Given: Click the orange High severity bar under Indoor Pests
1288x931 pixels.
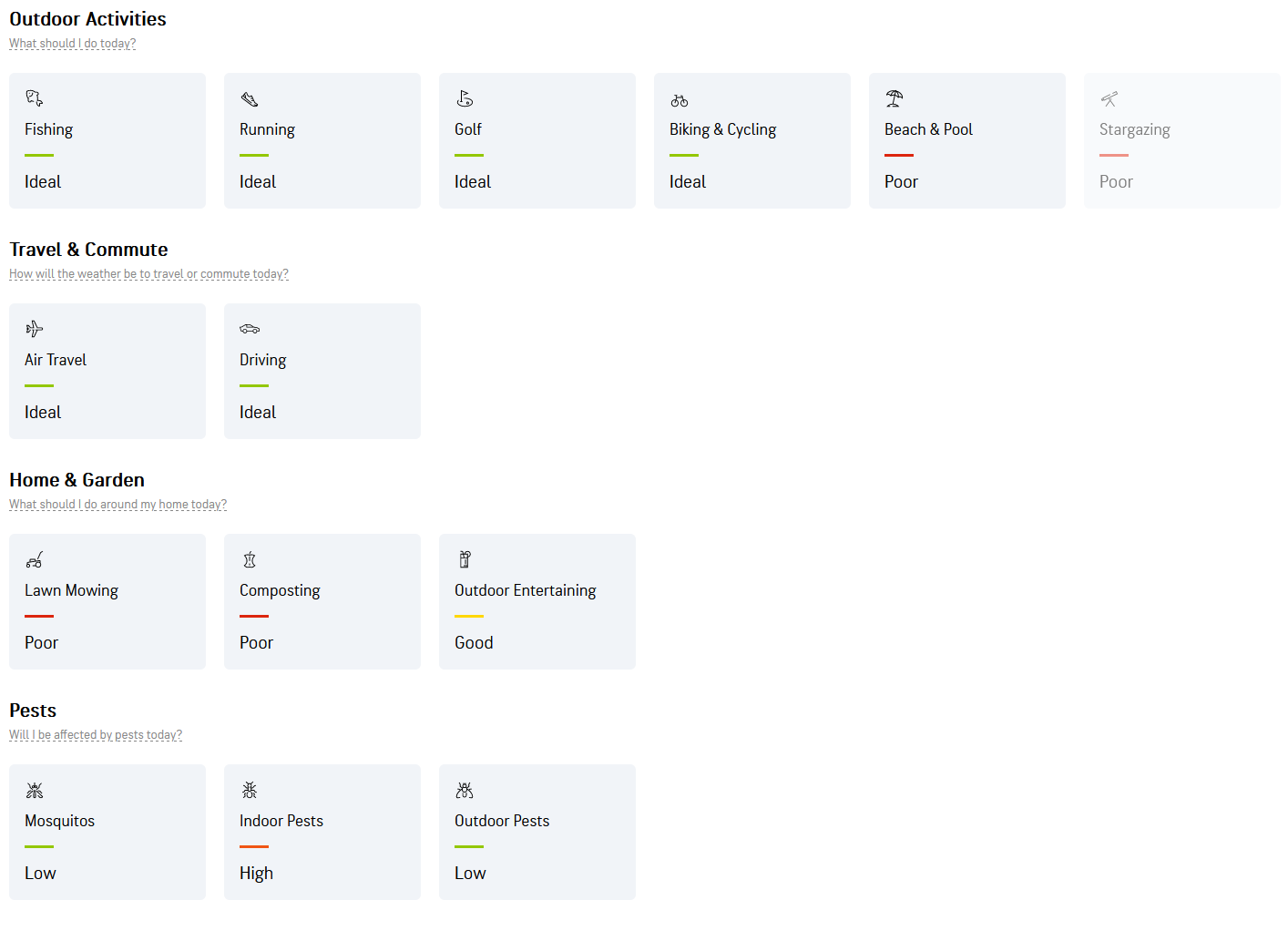Looking at the screenshot, I should pyautogui.click(x=254, y=846).
